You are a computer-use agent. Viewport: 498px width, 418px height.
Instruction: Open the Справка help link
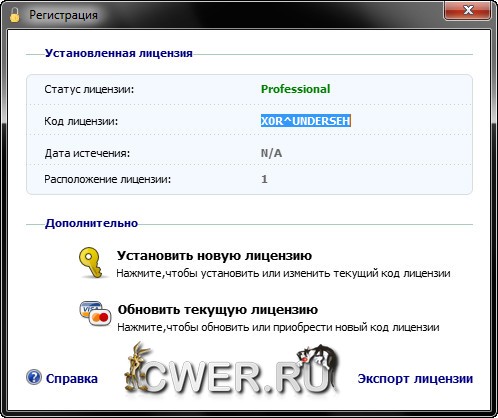[72, 379]
